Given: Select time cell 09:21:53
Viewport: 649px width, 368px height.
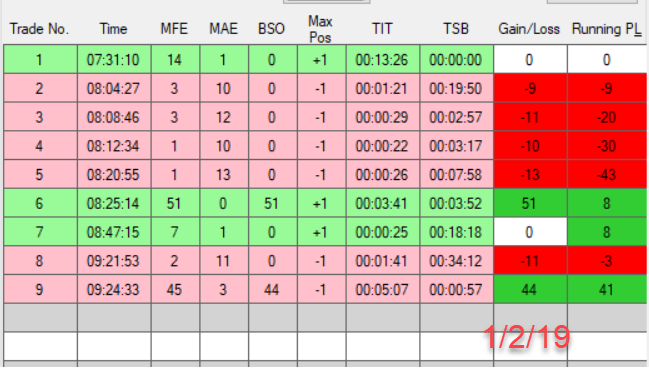Looking at the screenshot, I should [114, 261].
